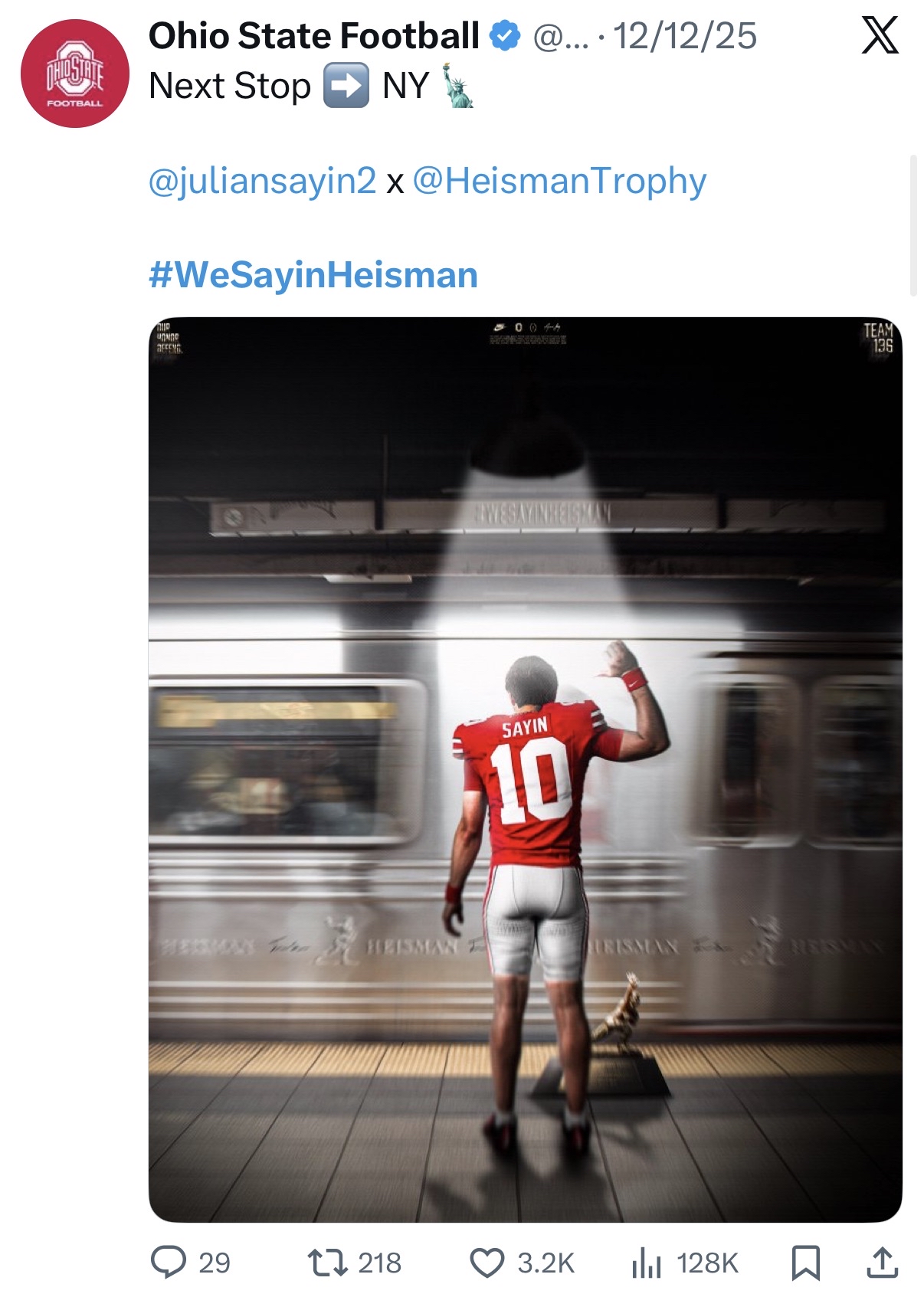
Task: Open the @juliansayin2 mention
Action: (262, 181)
